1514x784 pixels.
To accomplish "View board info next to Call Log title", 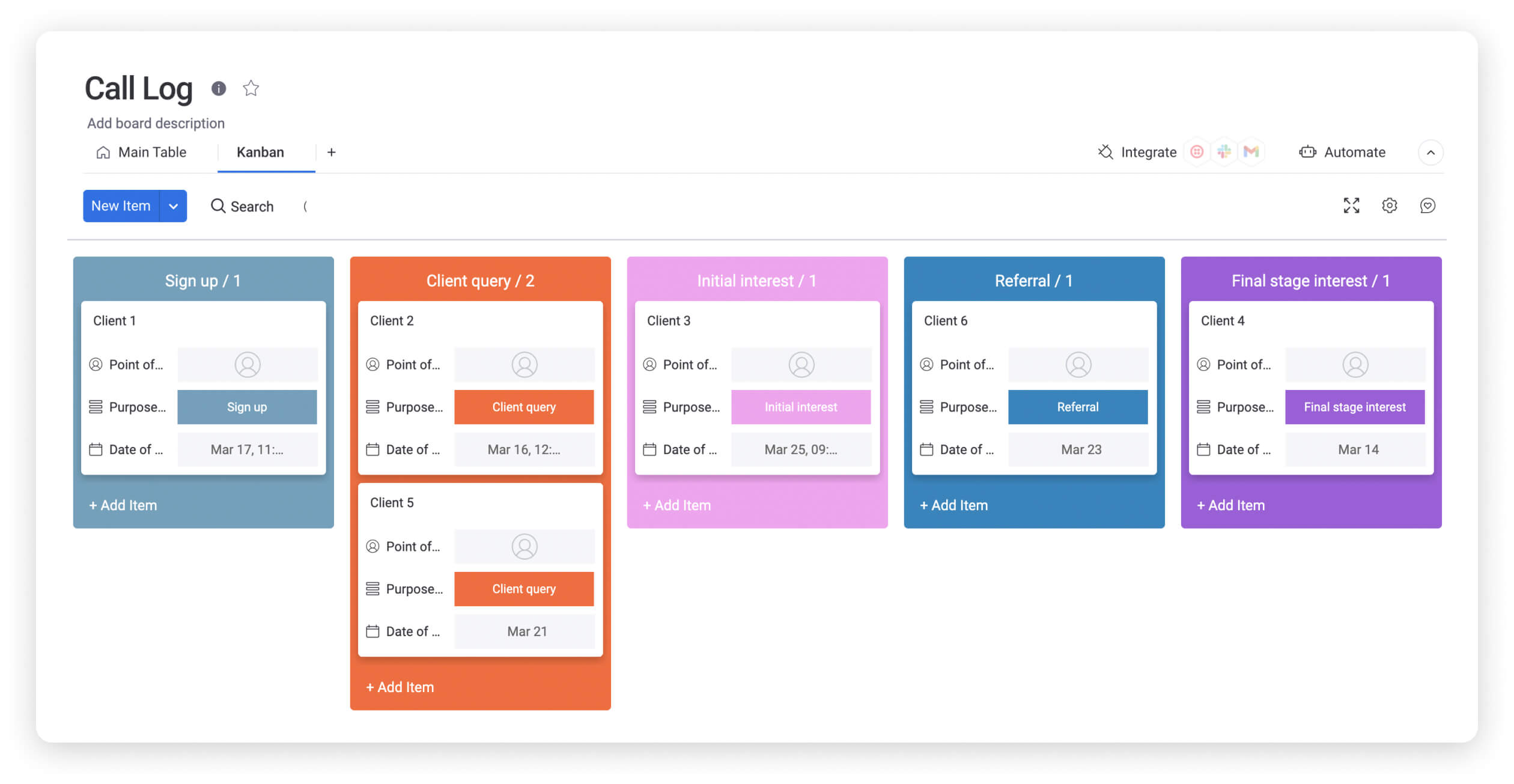I will [x=218, y=88].
